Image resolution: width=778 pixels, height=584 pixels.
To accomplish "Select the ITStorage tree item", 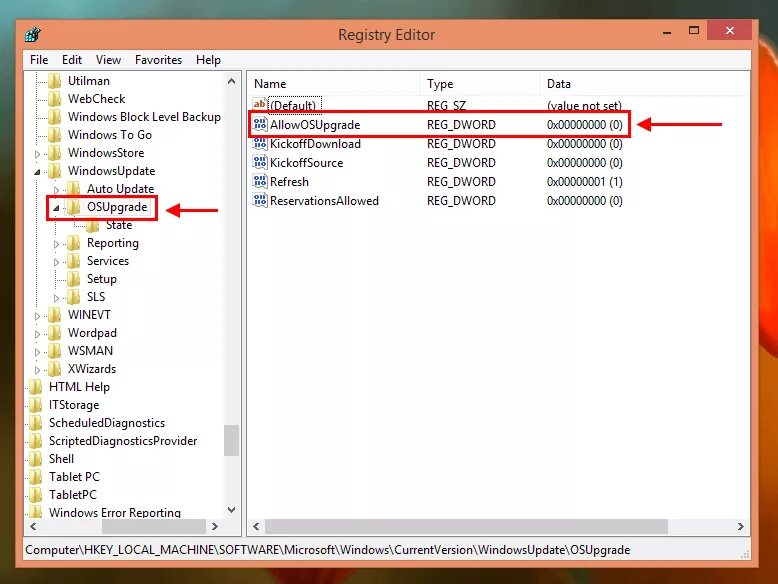I will (74, 405).
